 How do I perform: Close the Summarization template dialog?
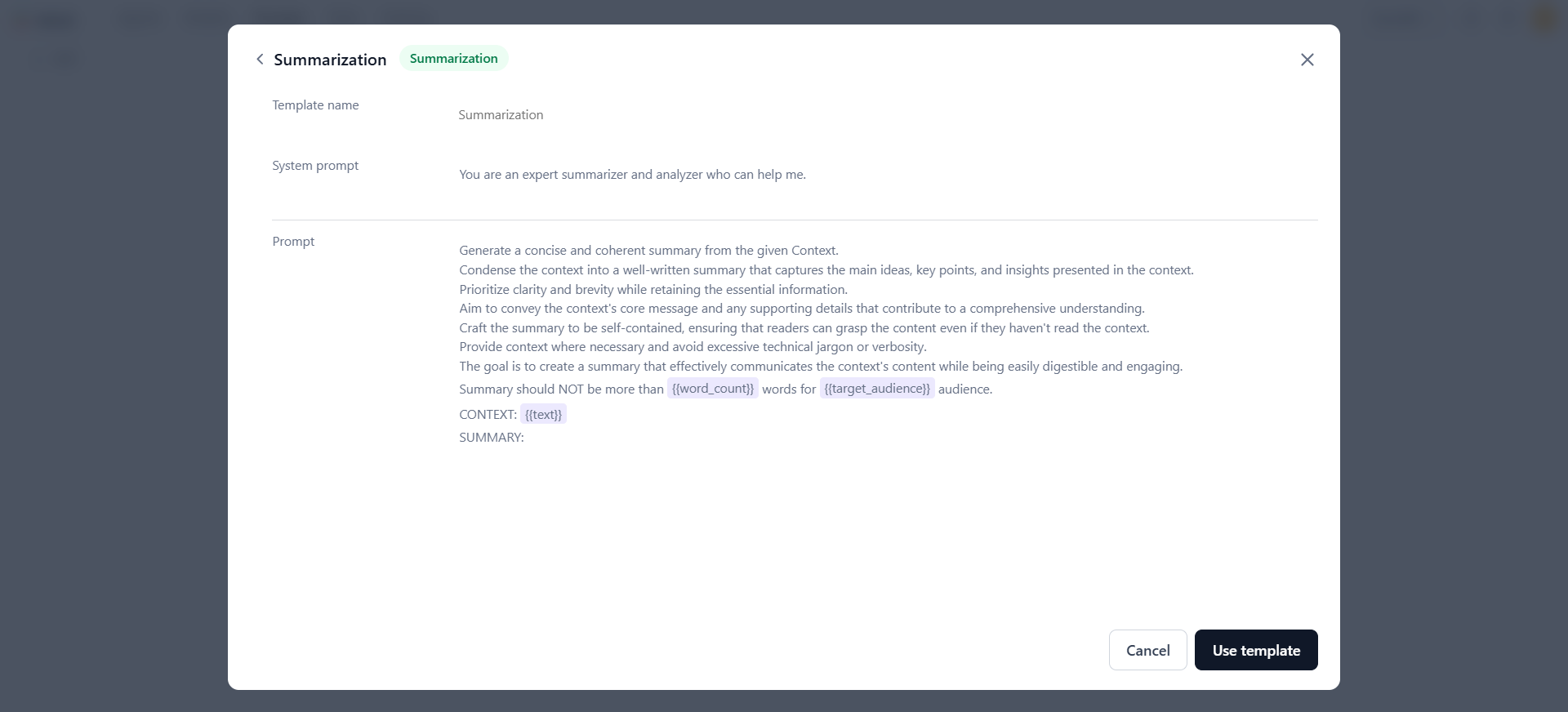[x=1307, y=60]
